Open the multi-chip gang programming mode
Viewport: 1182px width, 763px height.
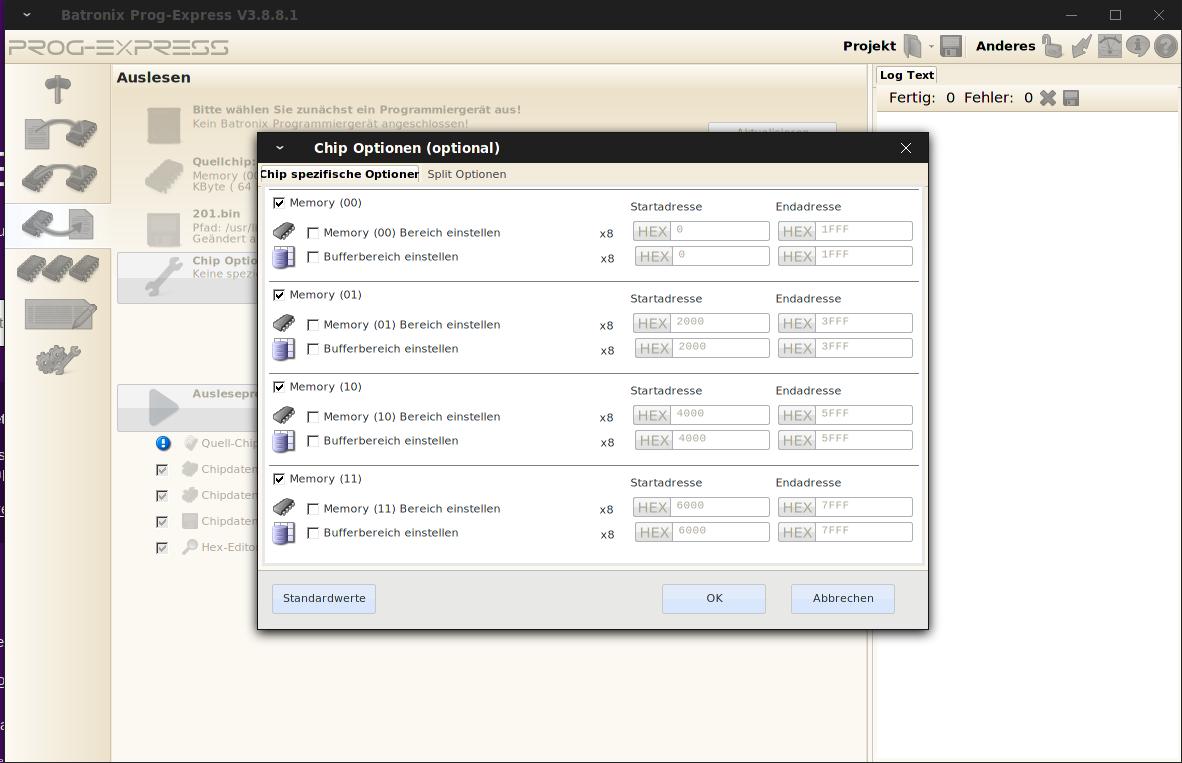tap(58, 268)
